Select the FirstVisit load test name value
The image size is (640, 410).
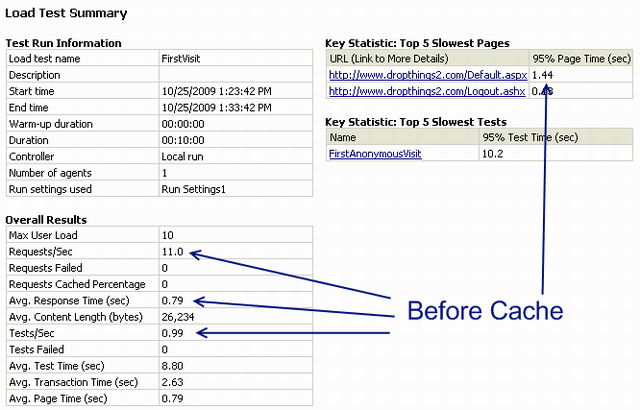181,59
